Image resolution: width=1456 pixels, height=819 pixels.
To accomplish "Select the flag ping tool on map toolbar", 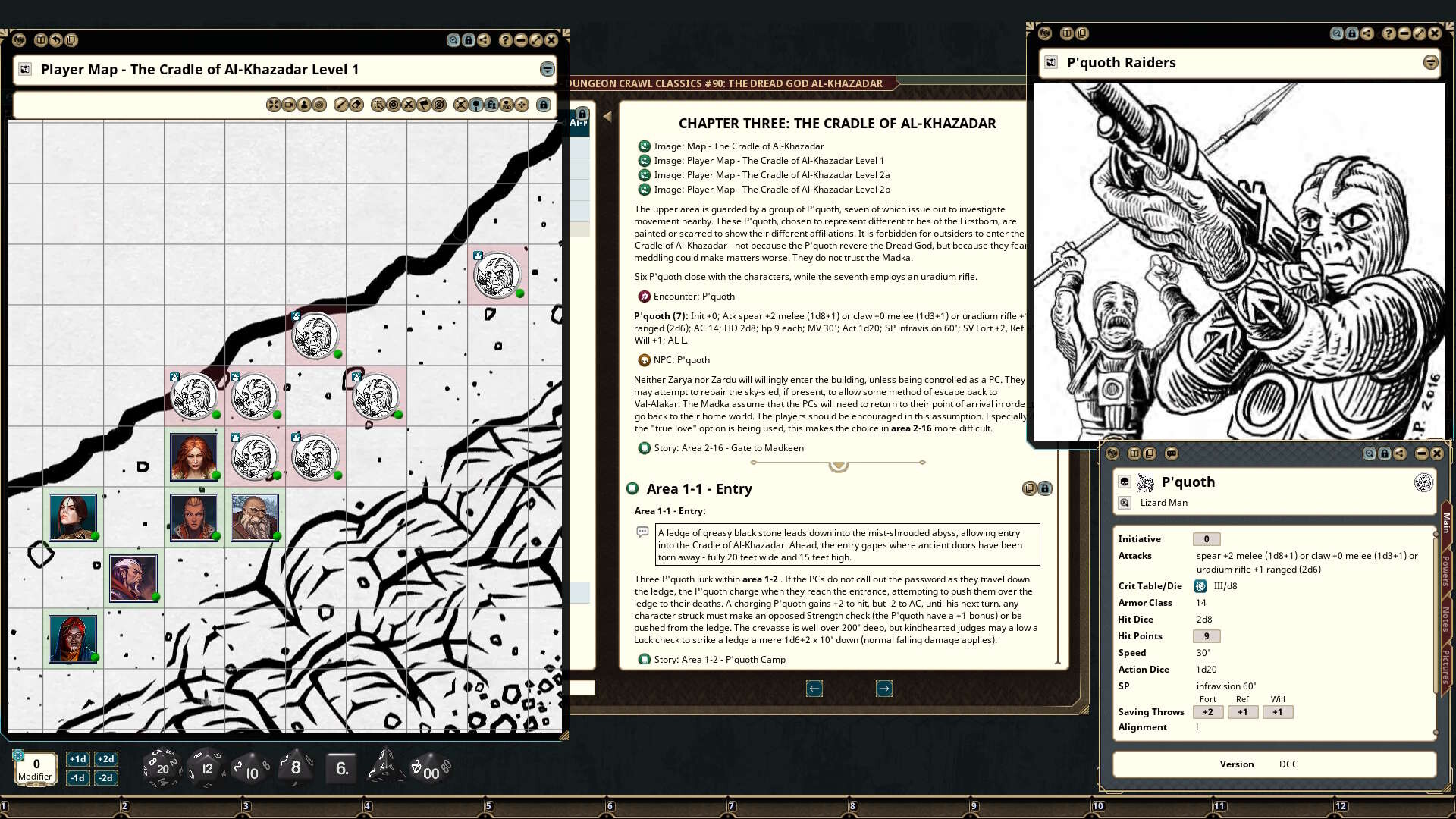I will (x=423, y=105).
